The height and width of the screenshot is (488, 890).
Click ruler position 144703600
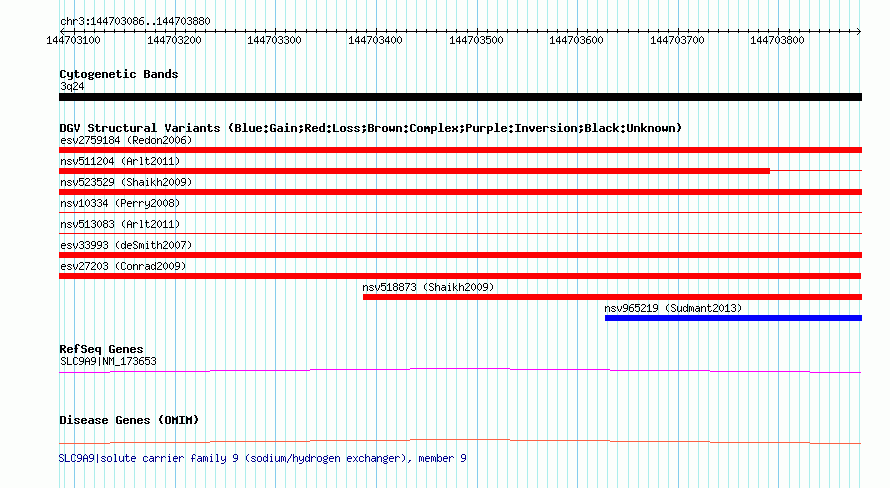tap(576, 40)
